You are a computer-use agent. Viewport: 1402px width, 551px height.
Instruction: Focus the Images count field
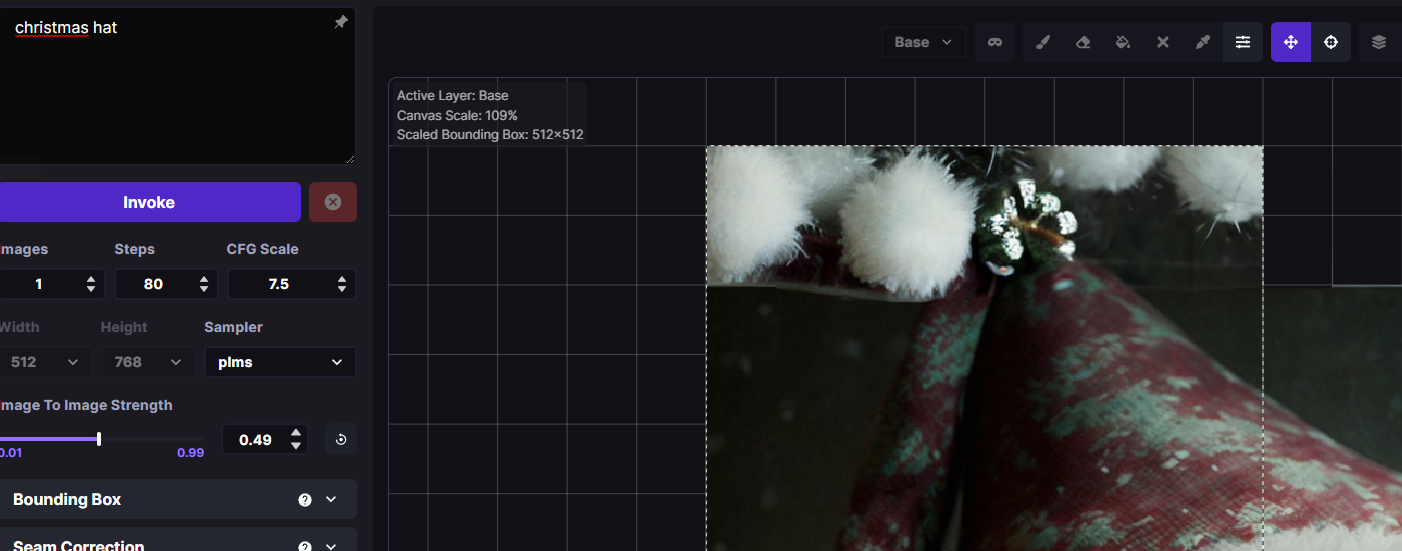point(40,284)
